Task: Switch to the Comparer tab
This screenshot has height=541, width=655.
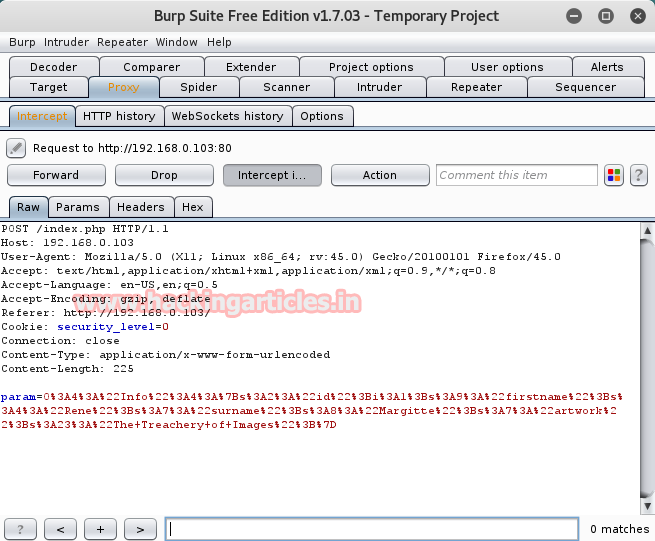Action: (152, 67)
